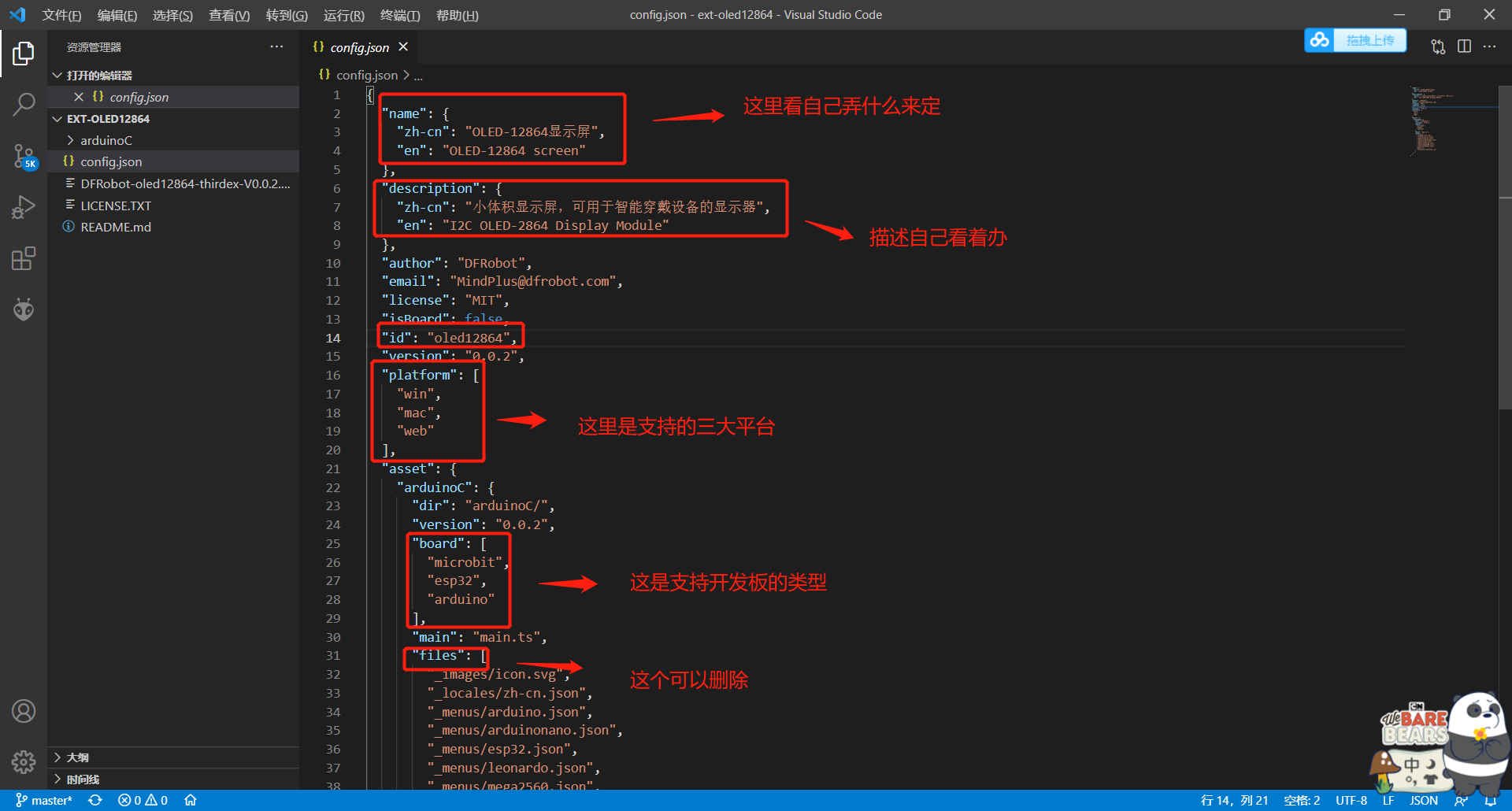
Task: Change end of line sequence LF
Action: 1388,800
